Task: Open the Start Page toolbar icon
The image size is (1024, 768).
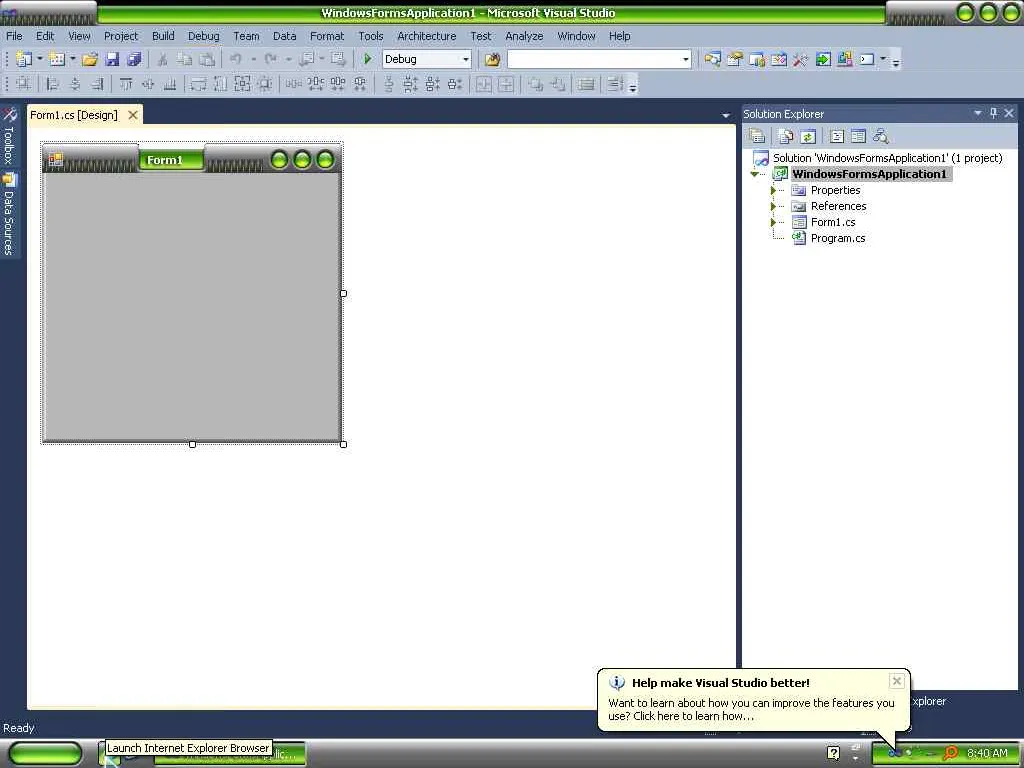Action: (x=823, y=59)
